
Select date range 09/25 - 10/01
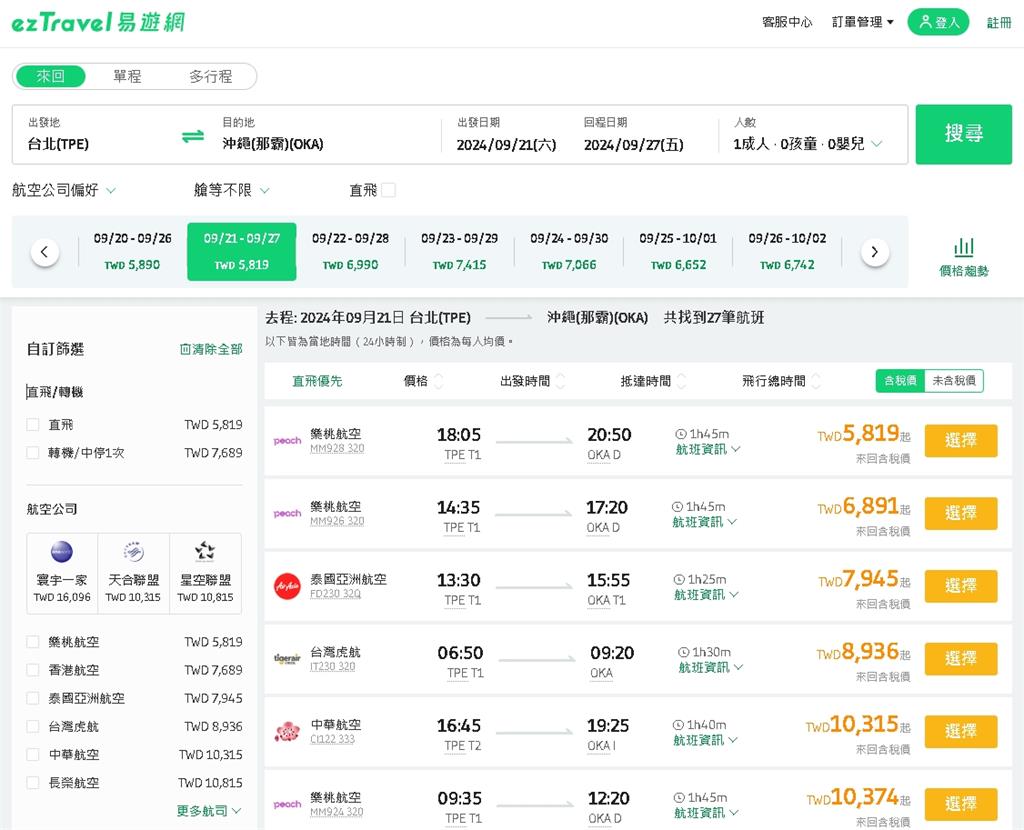point(678,251)
